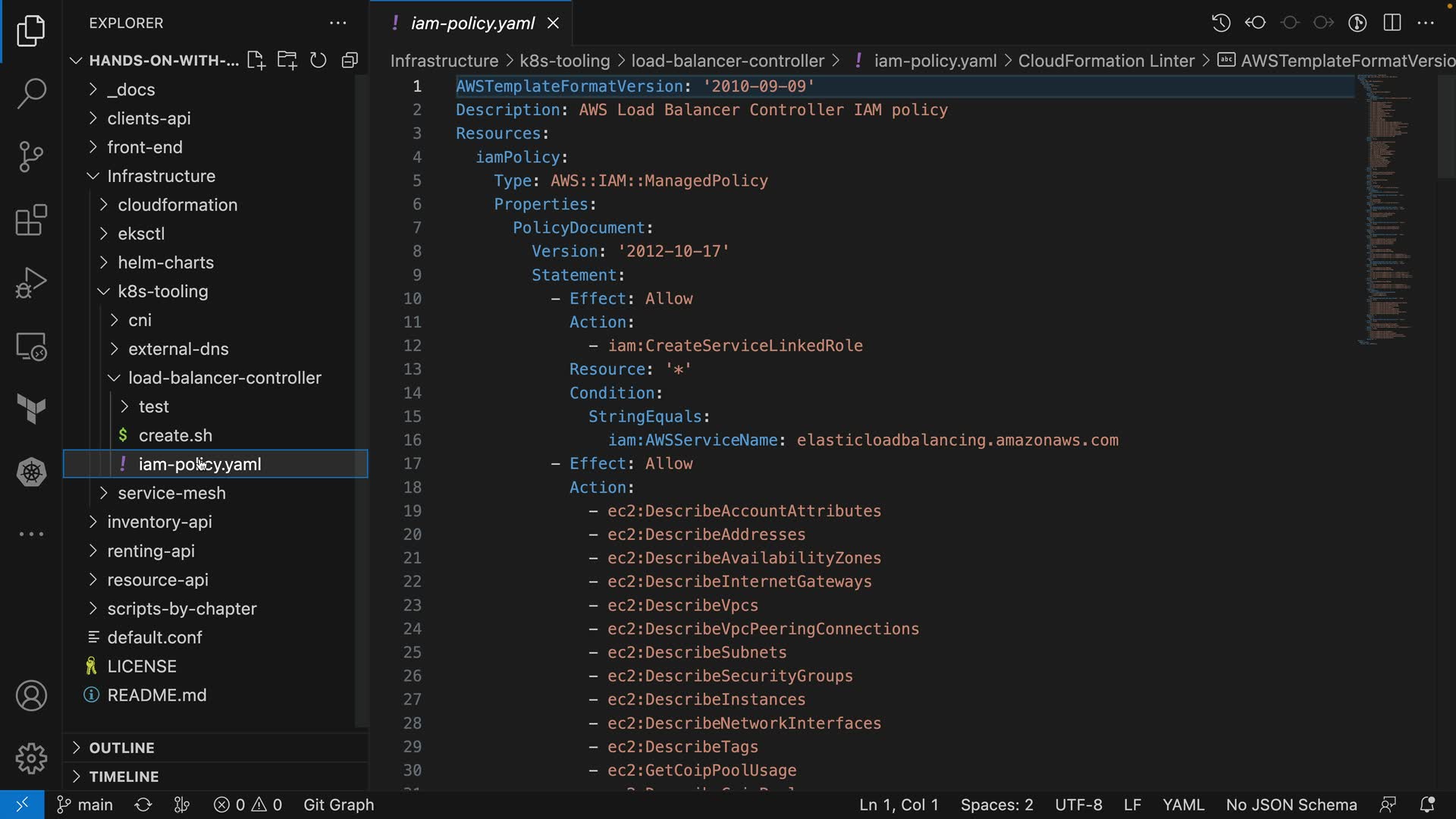The width and height of the screenshot is (1456, 819).
Task: Open the Extensions view
Action: point(31,221)
